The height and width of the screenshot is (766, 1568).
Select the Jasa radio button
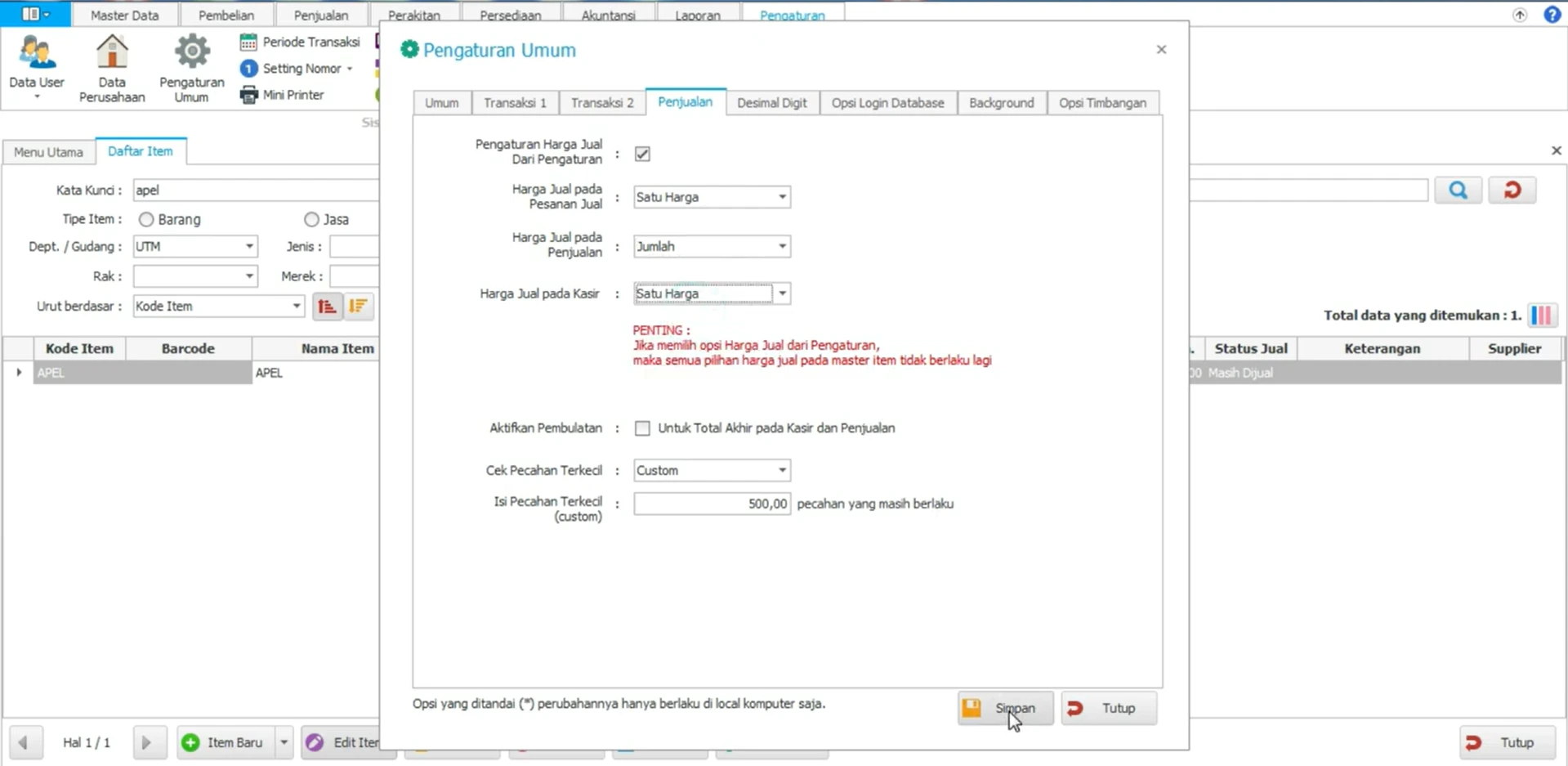pyautogui.click(x=311, y=219)
